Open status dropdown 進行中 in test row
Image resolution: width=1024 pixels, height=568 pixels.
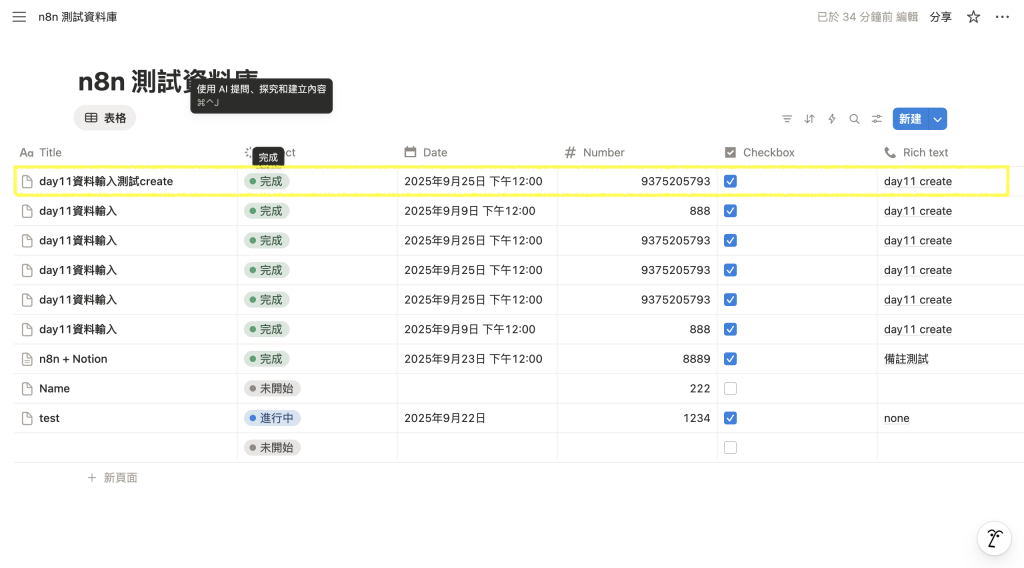pyautogui.click(x=272, y=418)
